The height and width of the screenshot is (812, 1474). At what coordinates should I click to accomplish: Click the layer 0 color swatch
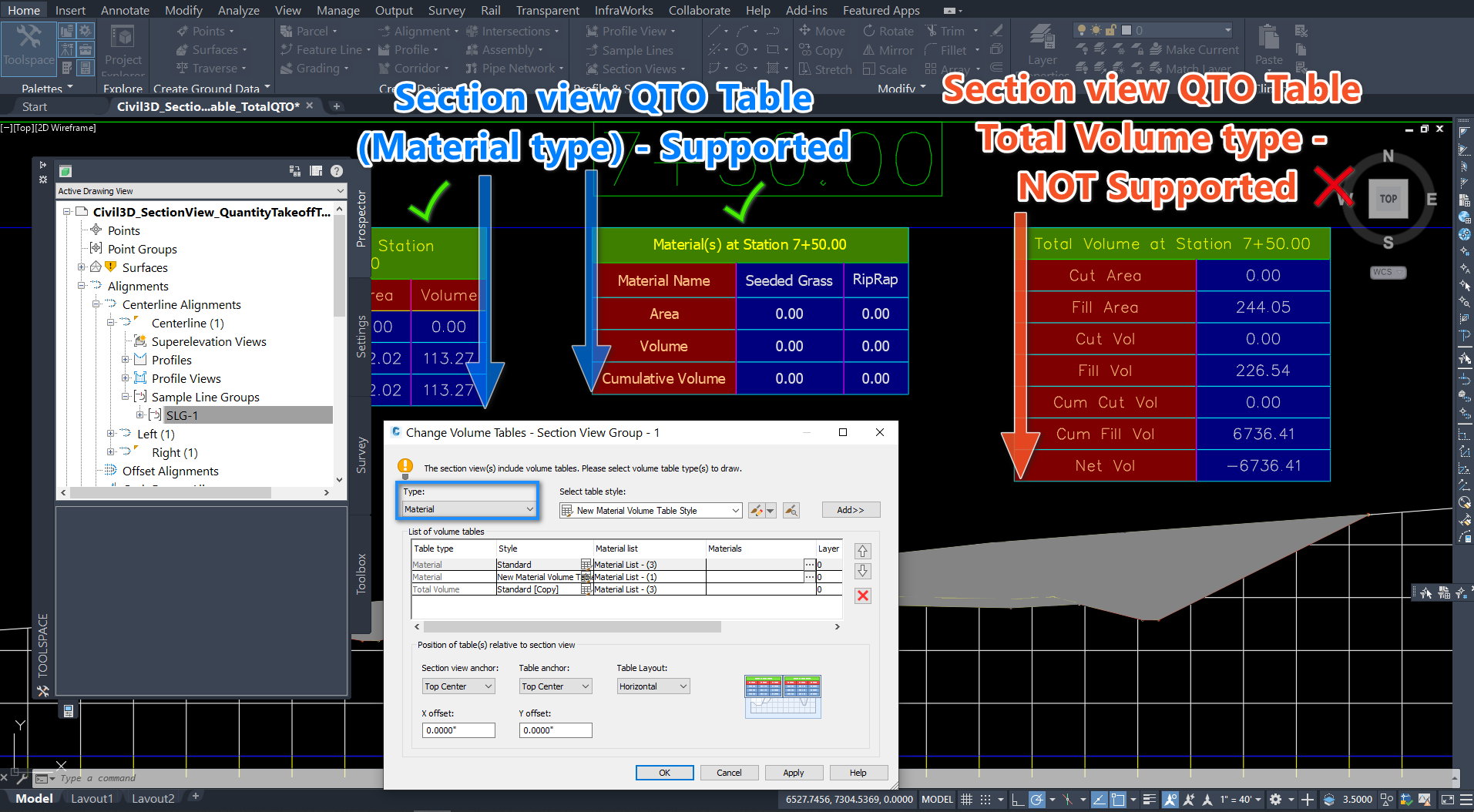[x=1126, y=30]
